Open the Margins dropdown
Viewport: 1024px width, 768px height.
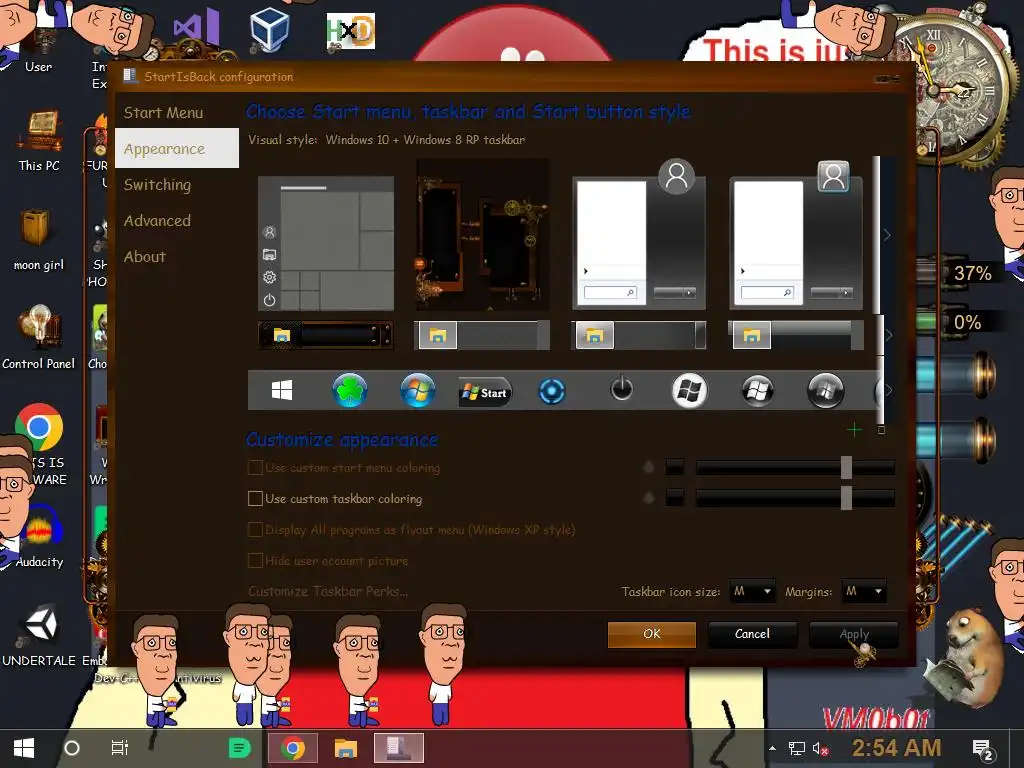click(864, 591)
